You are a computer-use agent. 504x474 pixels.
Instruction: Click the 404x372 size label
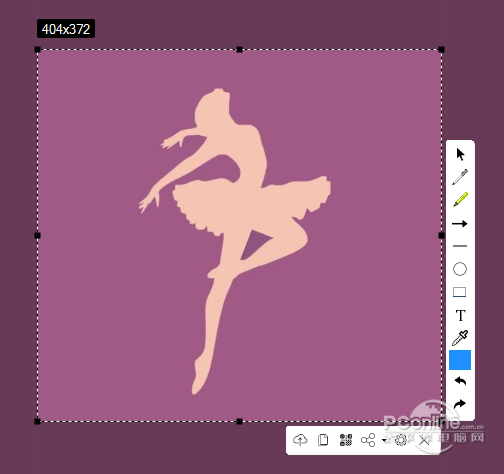coord(66,29)
